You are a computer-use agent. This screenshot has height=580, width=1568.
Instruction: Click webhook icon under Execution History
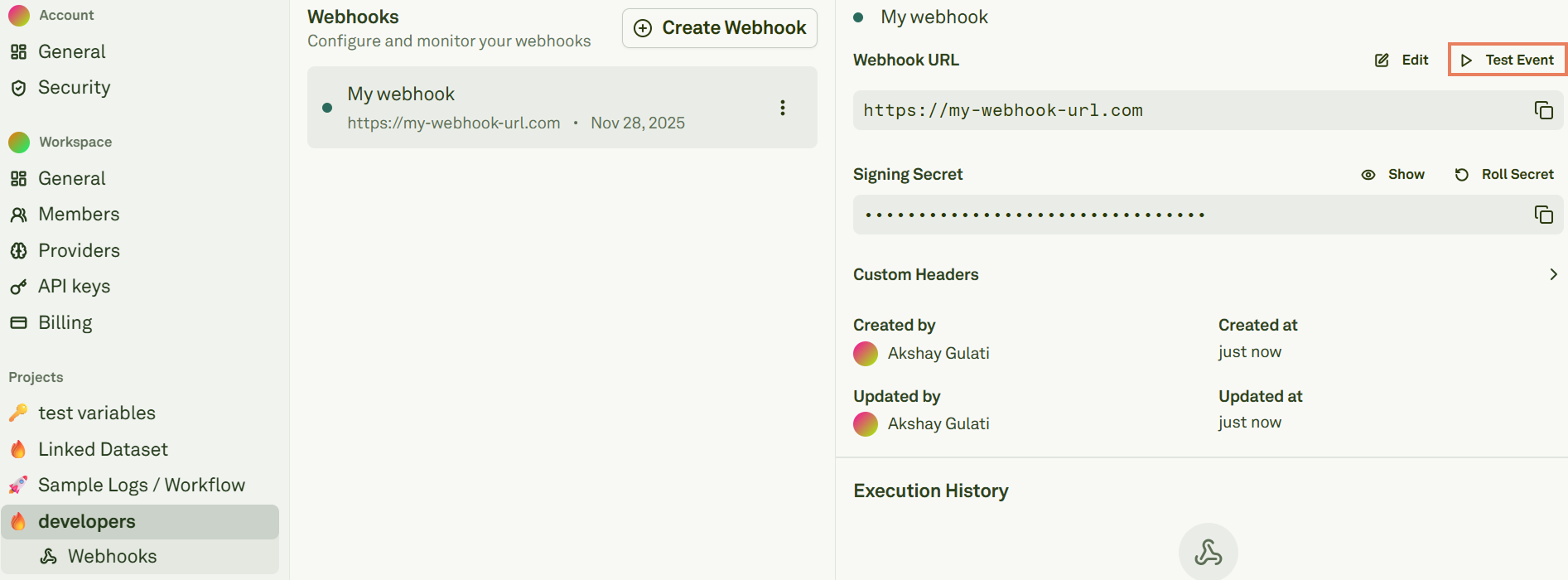(1209, 552)
